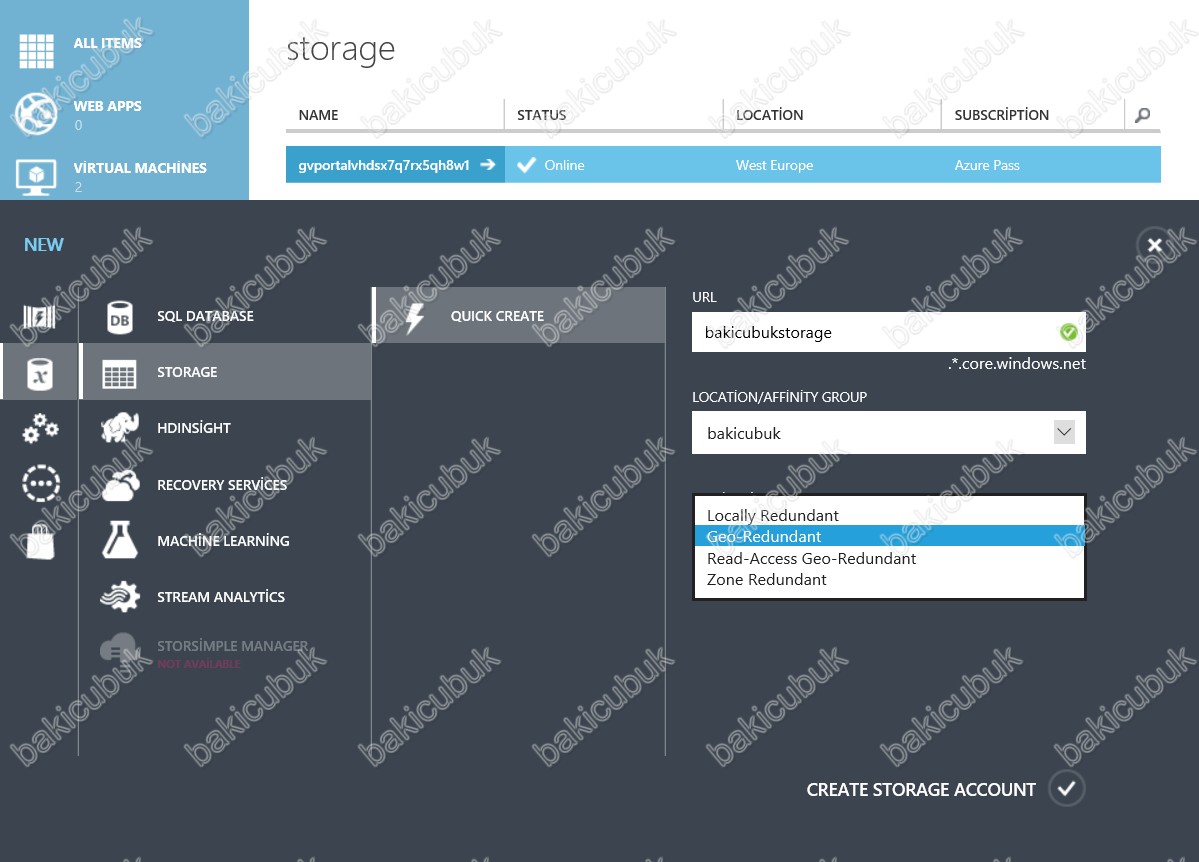Choose Read-Access Geo-Redundant replication option
This screenshot has width=1199, height=862.
(x=889, y=558)
